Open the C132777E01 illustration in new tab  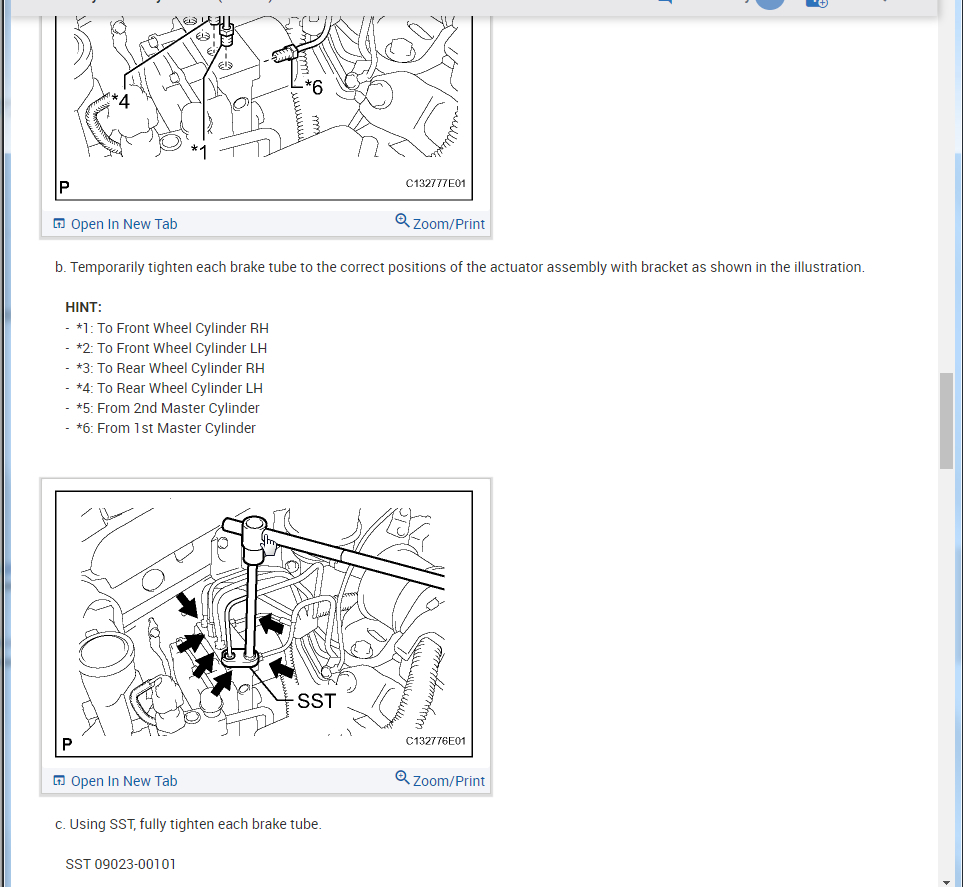pos(115,224)
